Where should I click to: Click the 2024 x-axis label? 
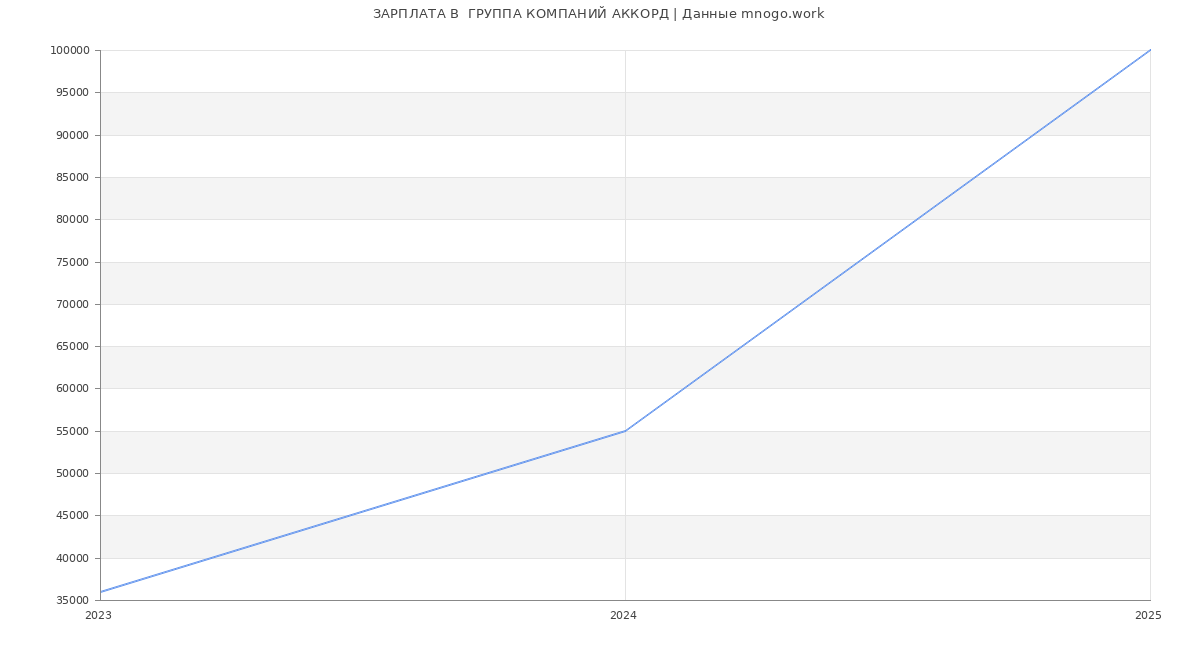(x=623, y=616)
